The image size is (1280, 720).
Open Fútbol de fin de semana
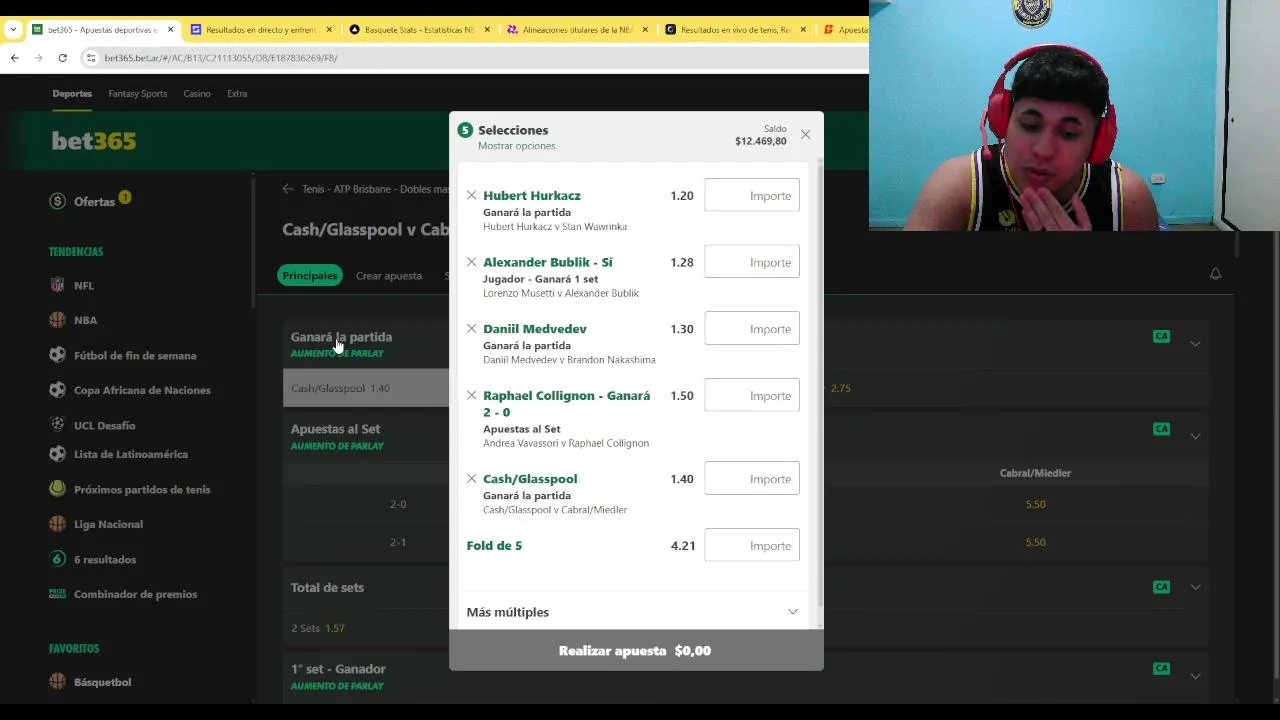[135, 355]
